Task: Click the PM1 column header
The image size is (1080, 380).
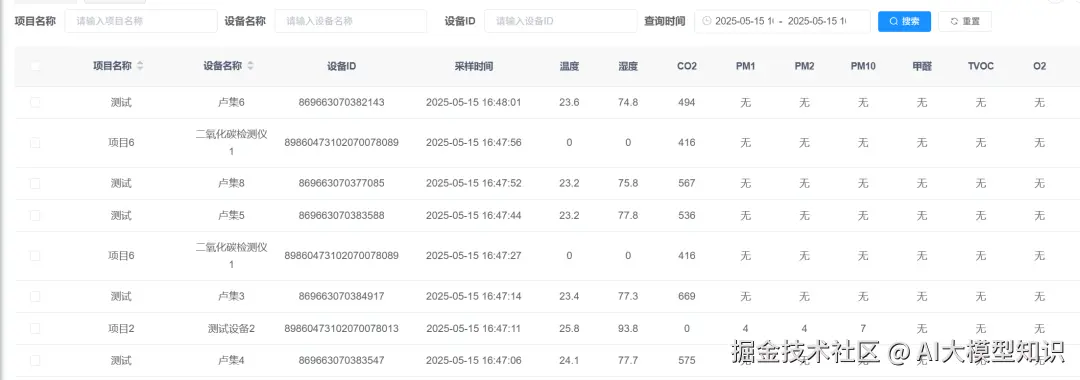Action: [745, 67]
